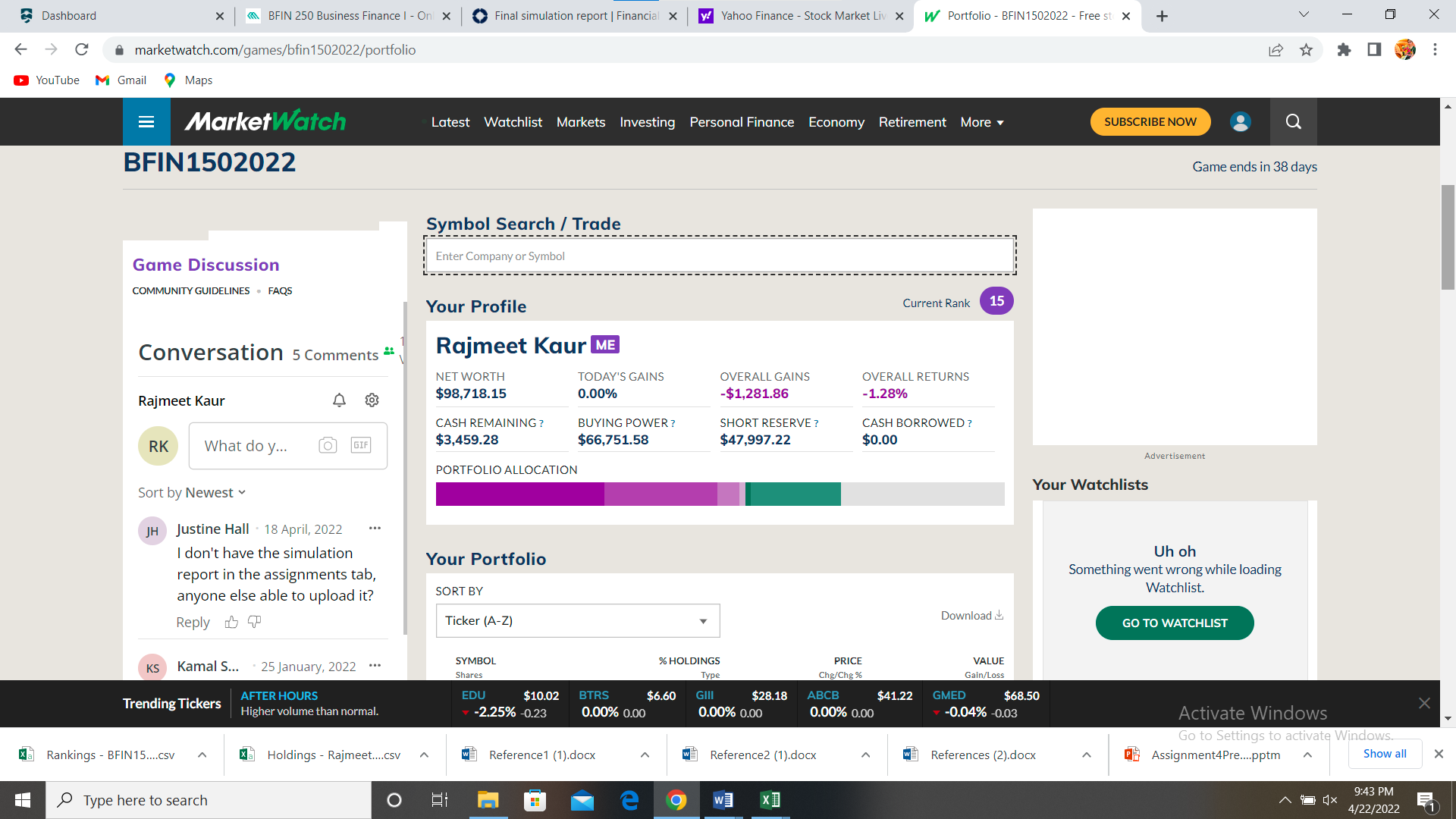Show all downloads
The height and width of the screenshot is (819, 1456).
click(x=1385, y=754)
